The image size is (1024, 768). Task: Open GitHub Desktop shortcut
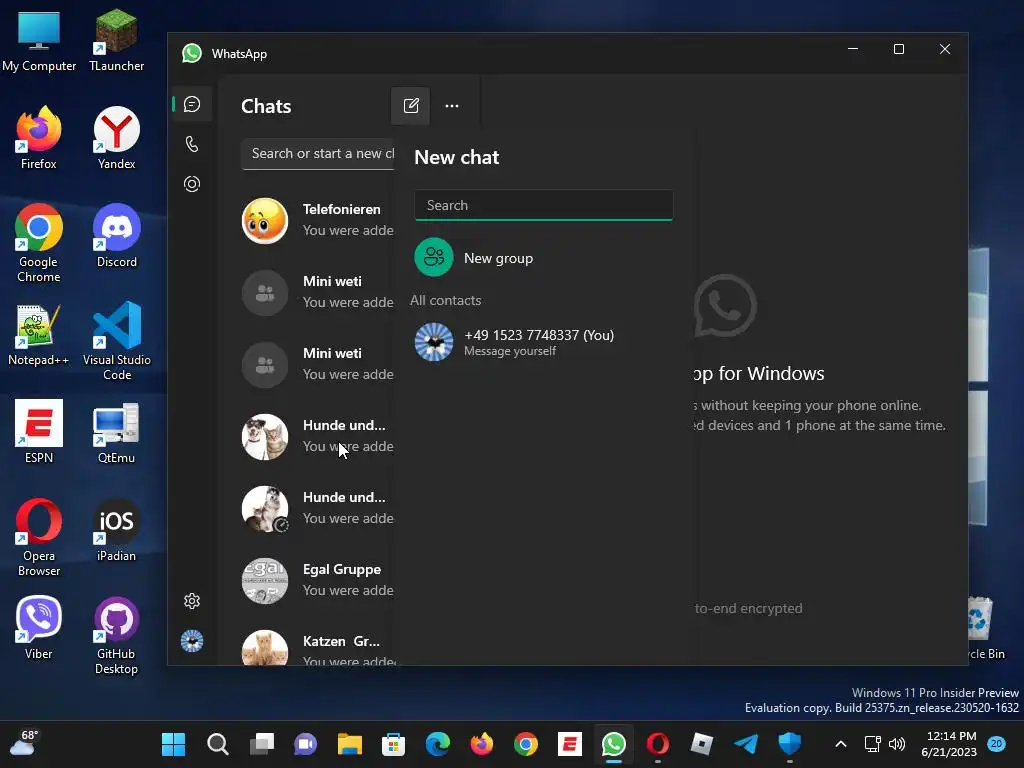[x=116, y=635]
